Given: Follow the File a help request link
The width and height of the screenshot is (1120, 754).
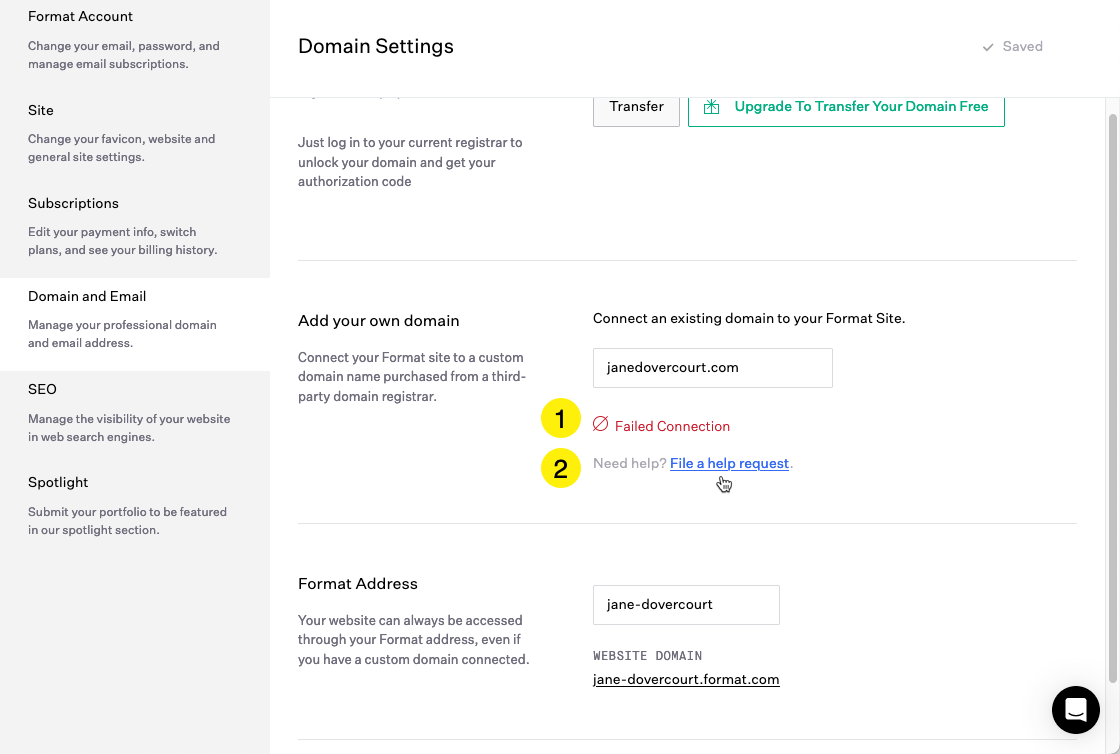Looking at the screenshot, I should [x=729, y=463].
